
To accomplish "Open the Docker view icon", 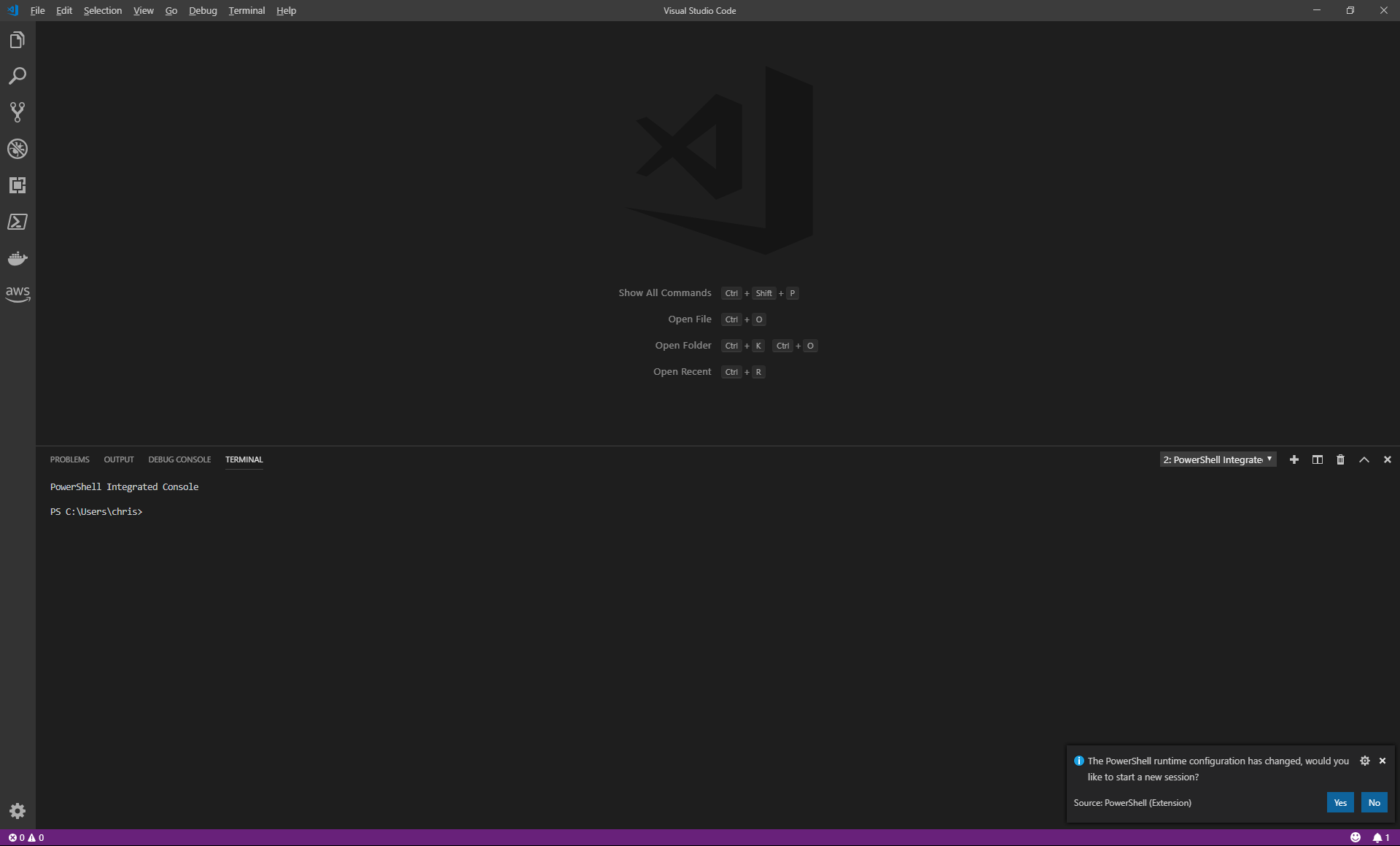I will click(x=17, y=258).
